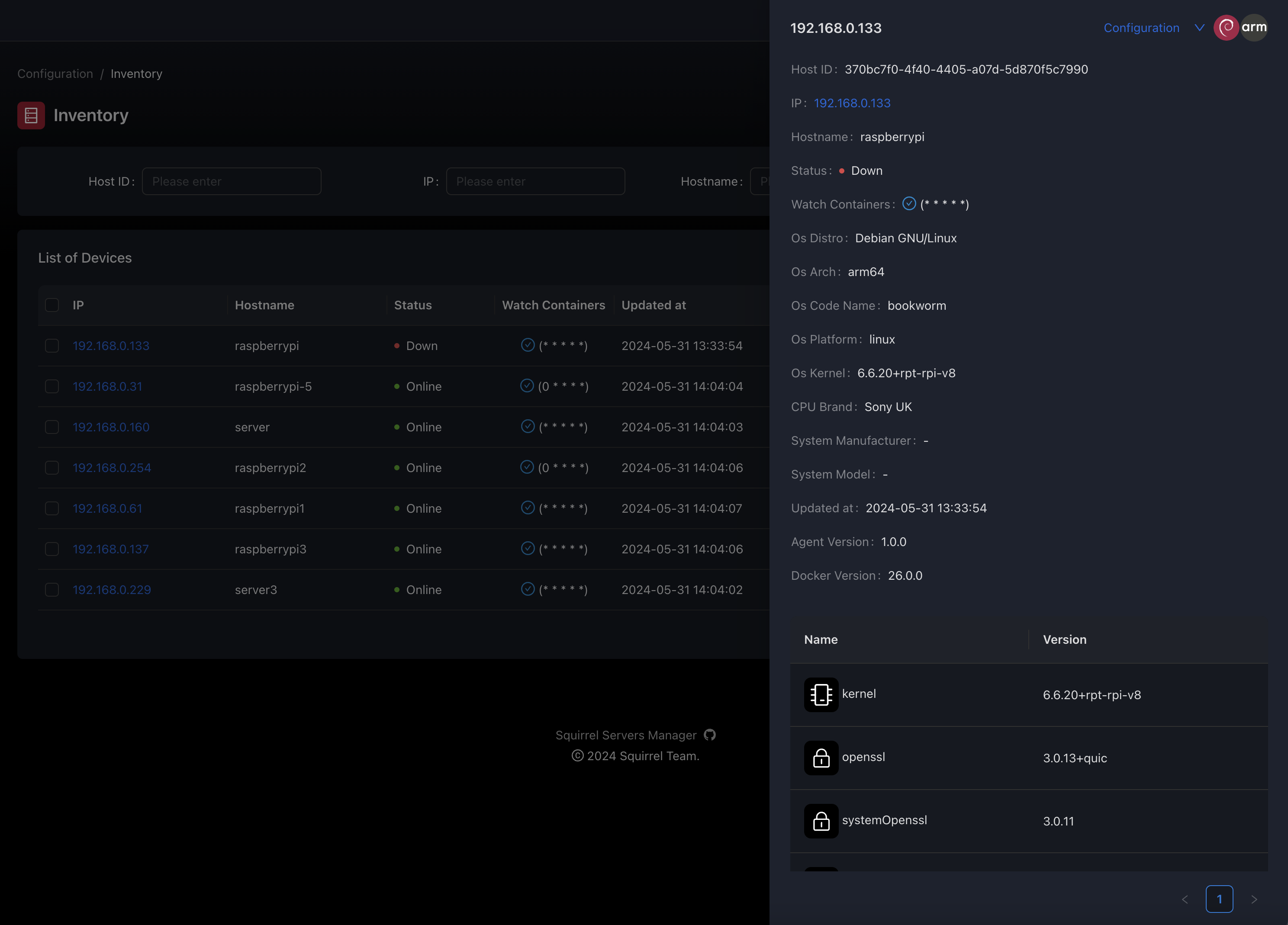1288x925 pixels.
Task: Check the row checkbox for 192.168.0.31
Action: click(x=52, y=386)
